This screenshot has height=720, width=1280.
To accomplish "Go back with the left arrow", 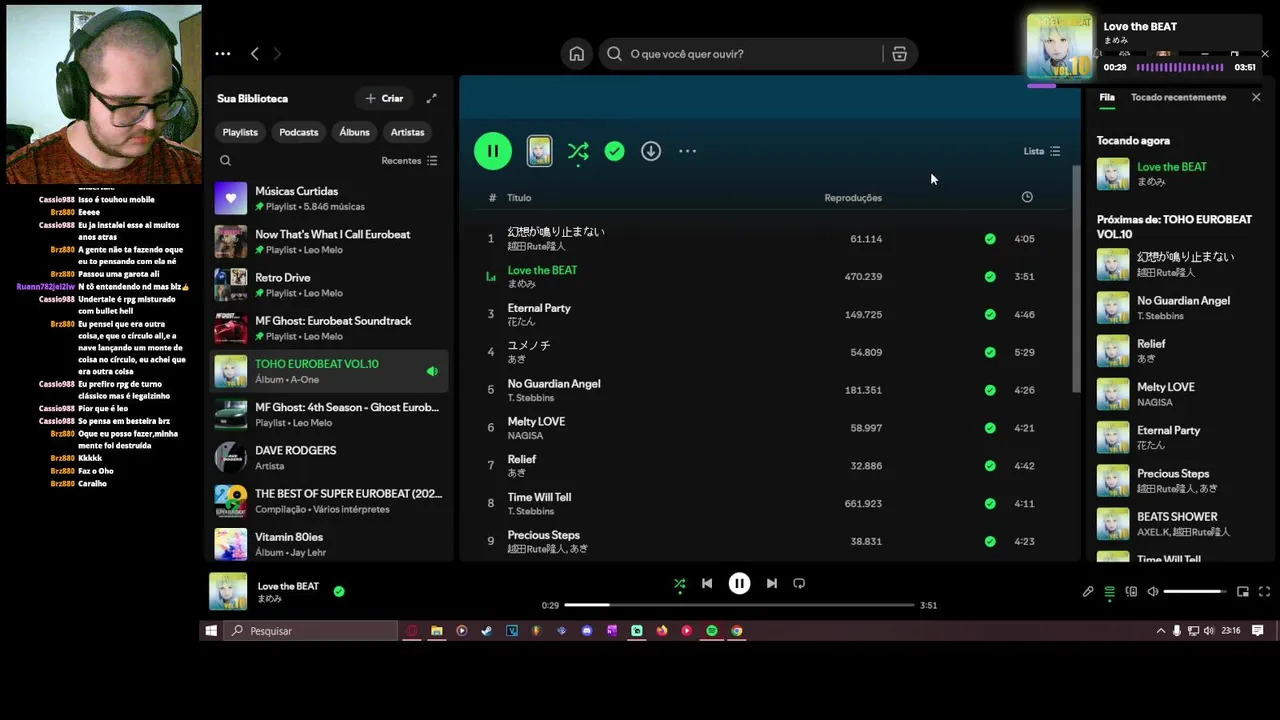I will point(255,54).
